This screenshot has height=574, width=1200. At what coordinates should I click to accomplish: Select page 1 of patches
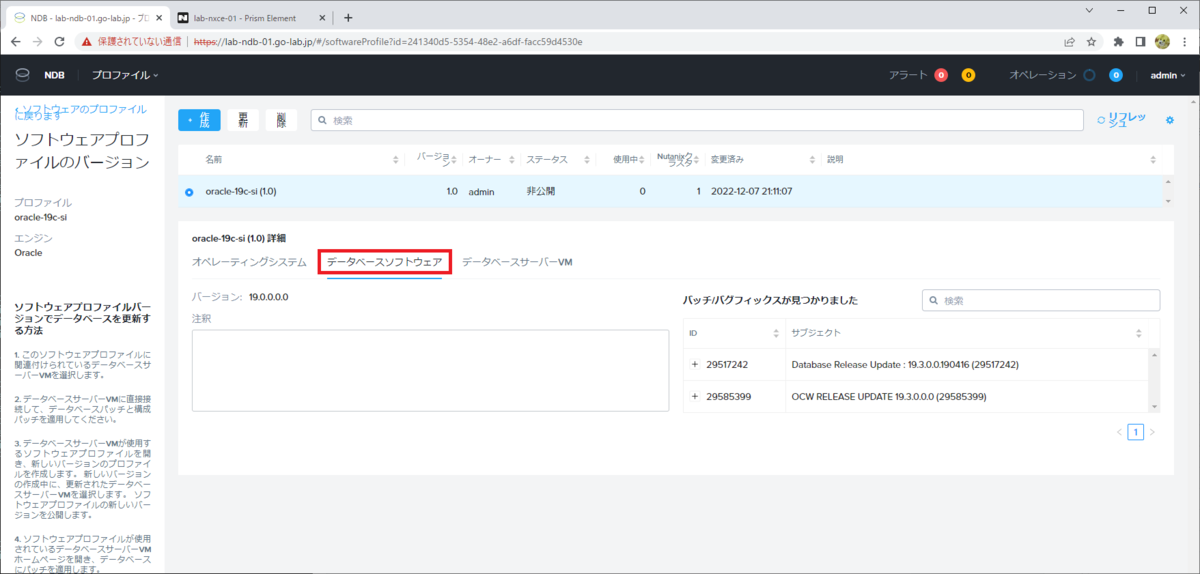[1135, 432]
